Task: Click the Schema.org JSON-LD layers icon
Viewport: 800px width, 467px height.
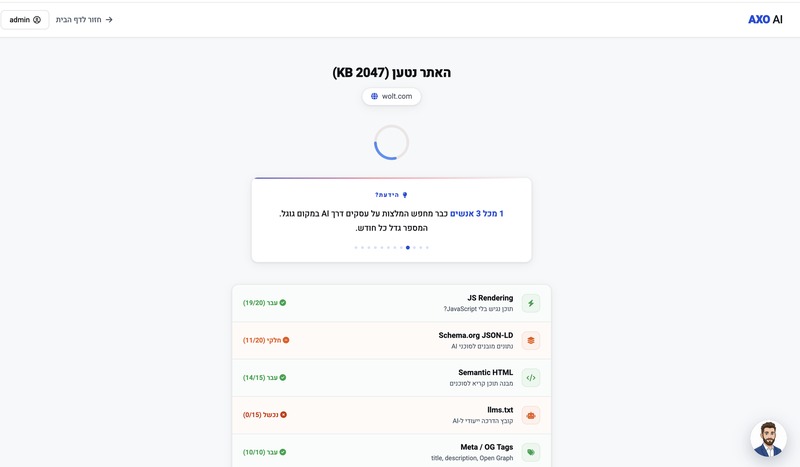Action: tap(530, 340)
